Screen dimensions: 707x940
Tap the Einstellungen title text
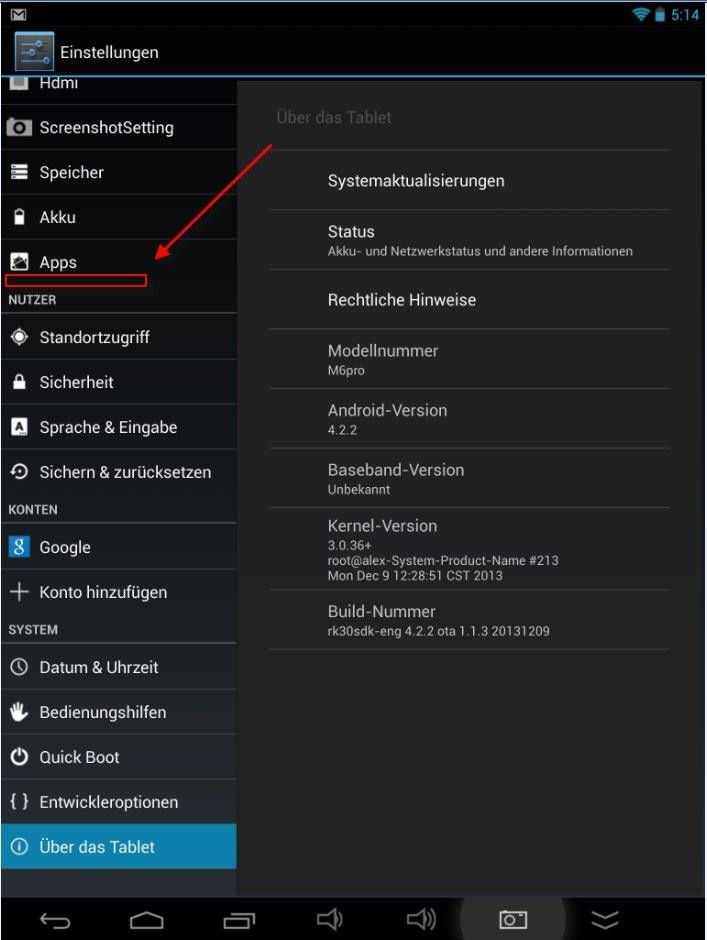pyautogui.click(x=109, y=52)
